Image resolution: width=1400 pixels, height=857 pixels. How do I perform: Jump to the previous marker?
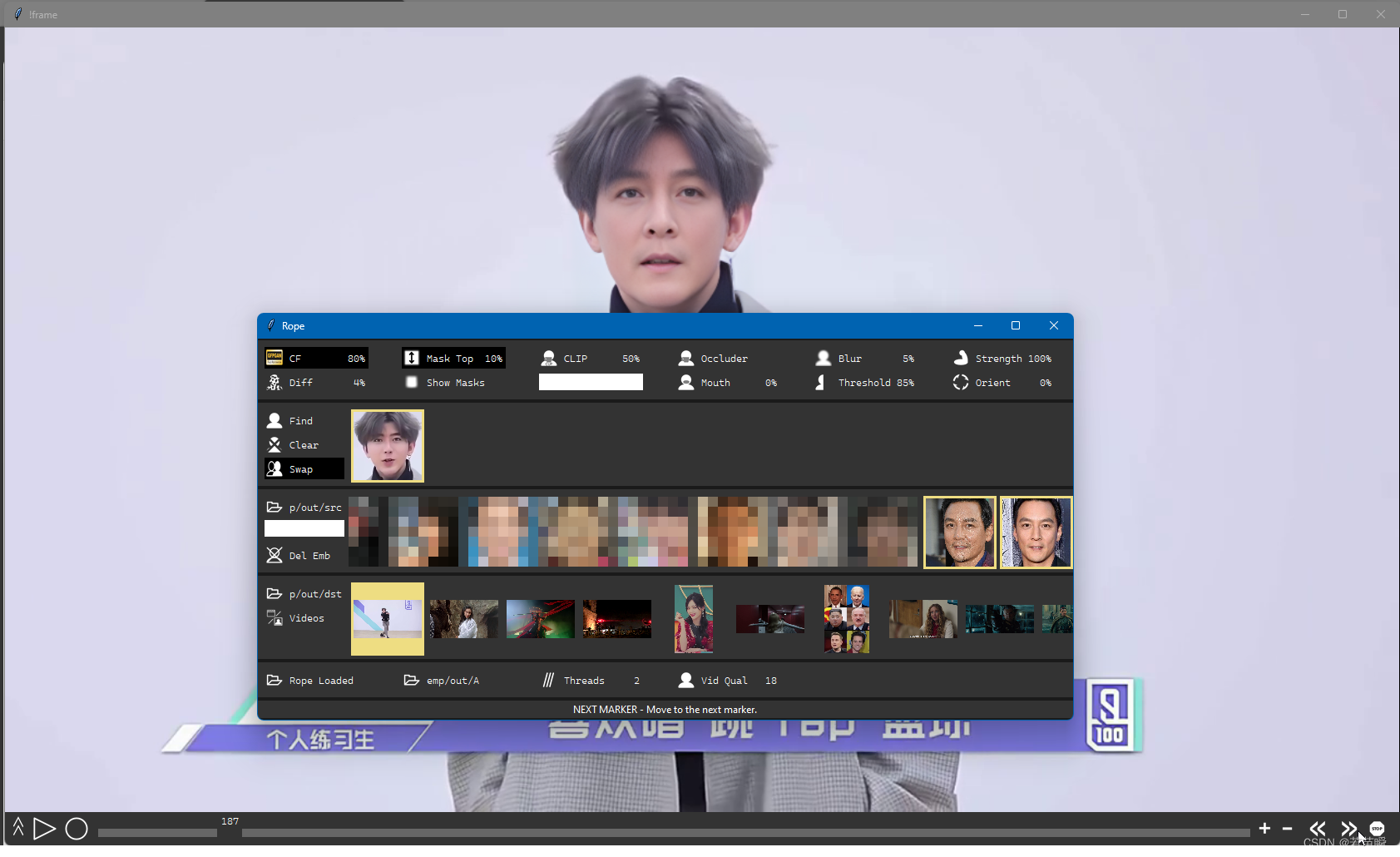coord(1318,829)
